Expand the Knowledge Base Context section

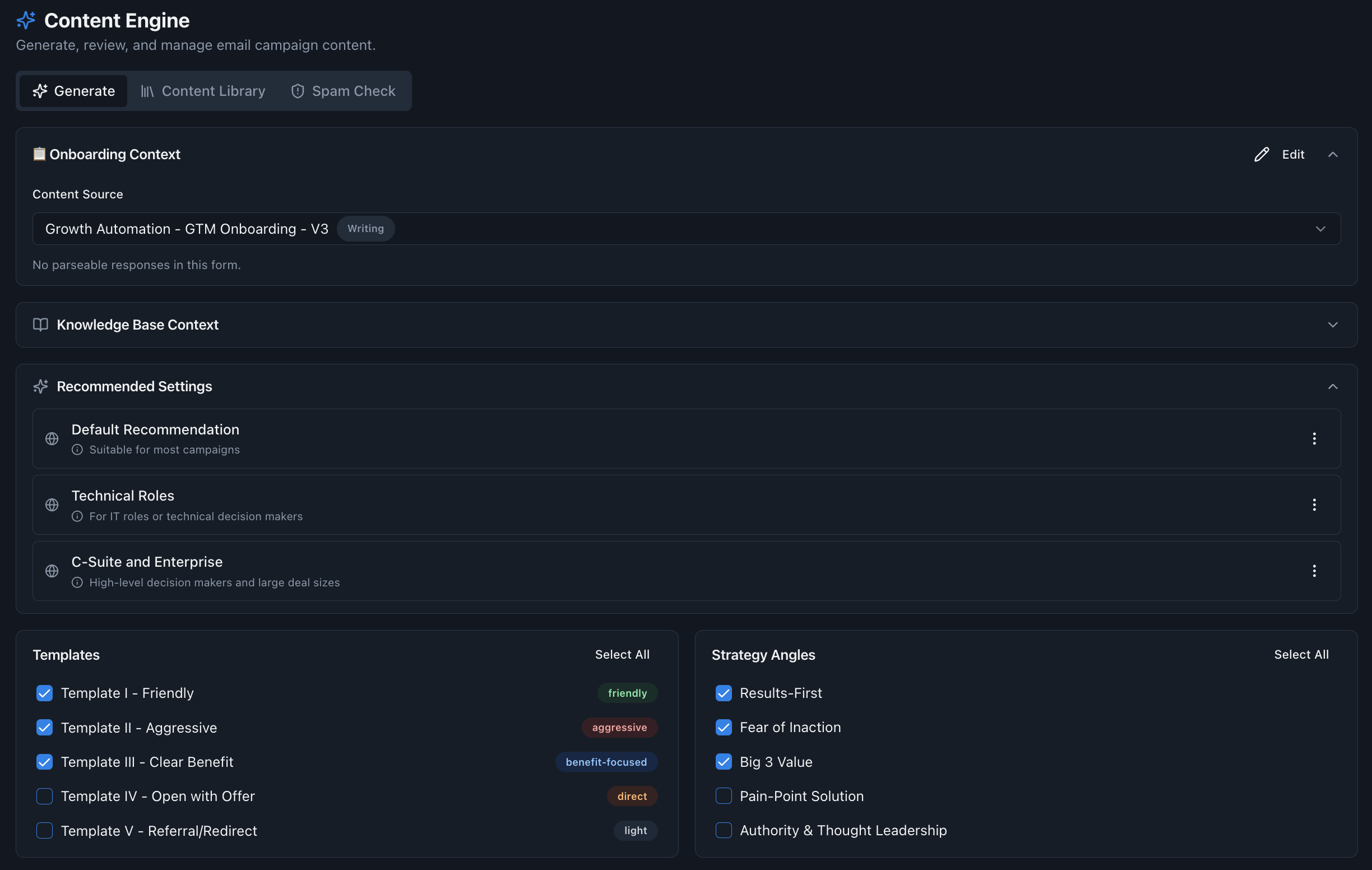click(x=1333, y=325)
